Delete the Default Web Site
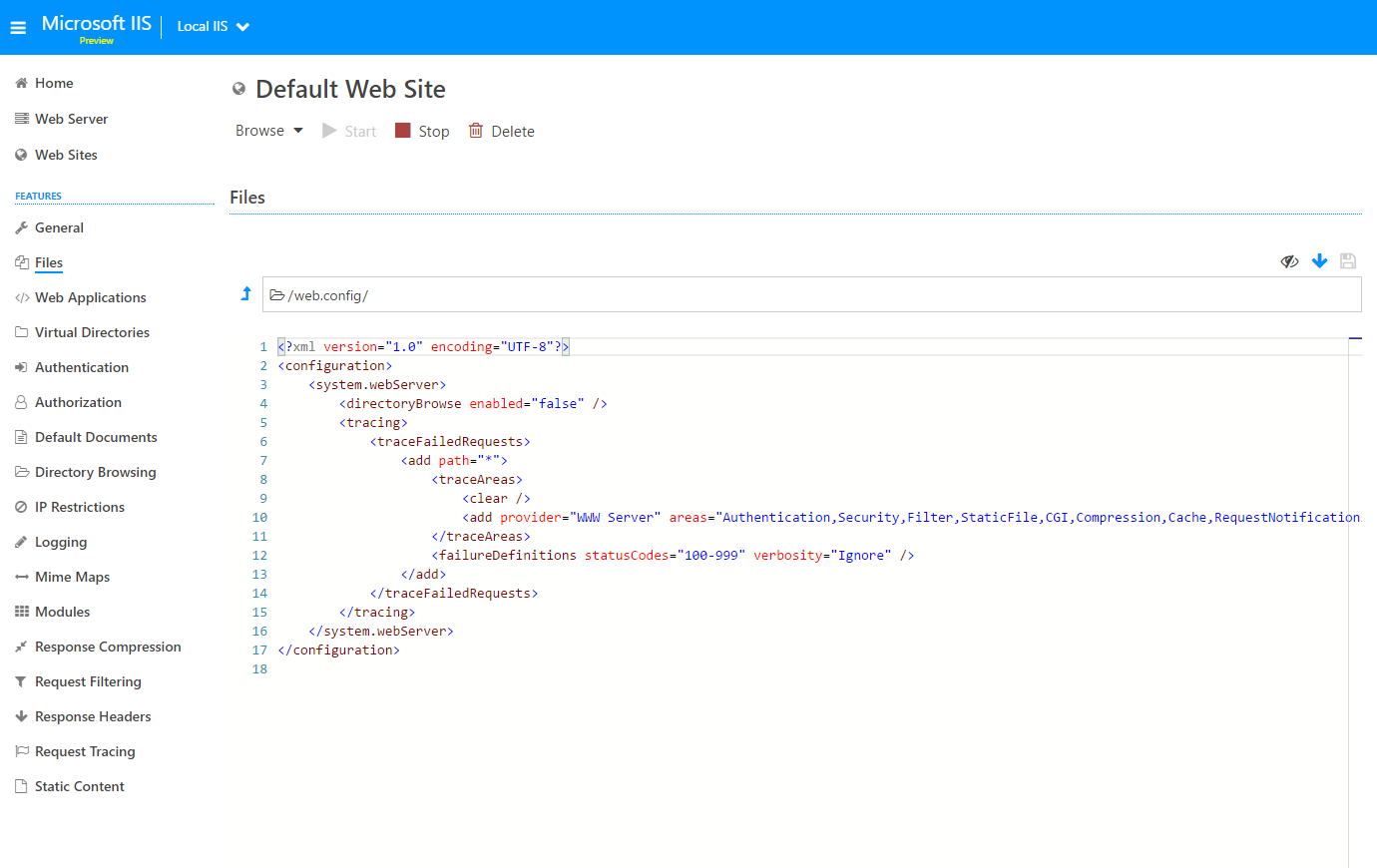This screenshot has height=868, width=1377. click(502, 131)
